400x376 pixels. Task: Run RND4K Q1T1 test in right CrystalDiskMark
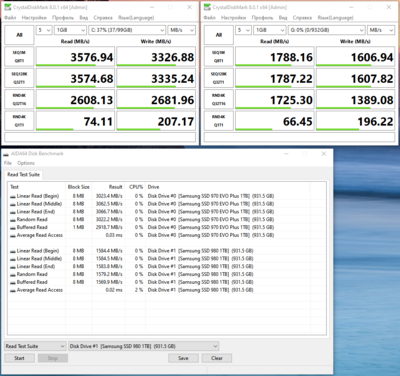tap(219, 121)
